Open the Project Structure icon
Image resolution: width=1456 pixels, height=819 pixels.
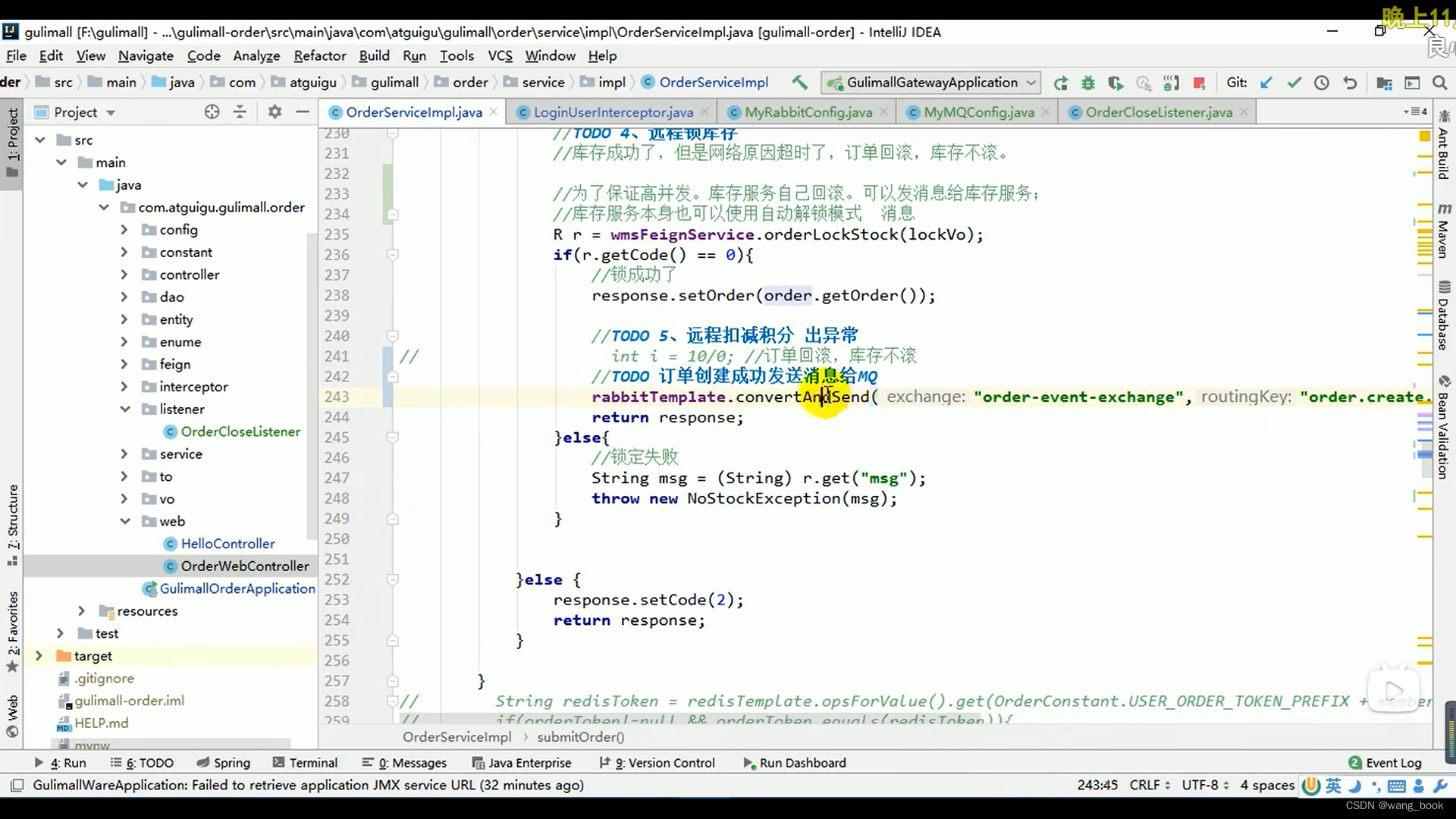click(x=1384, y=83)
